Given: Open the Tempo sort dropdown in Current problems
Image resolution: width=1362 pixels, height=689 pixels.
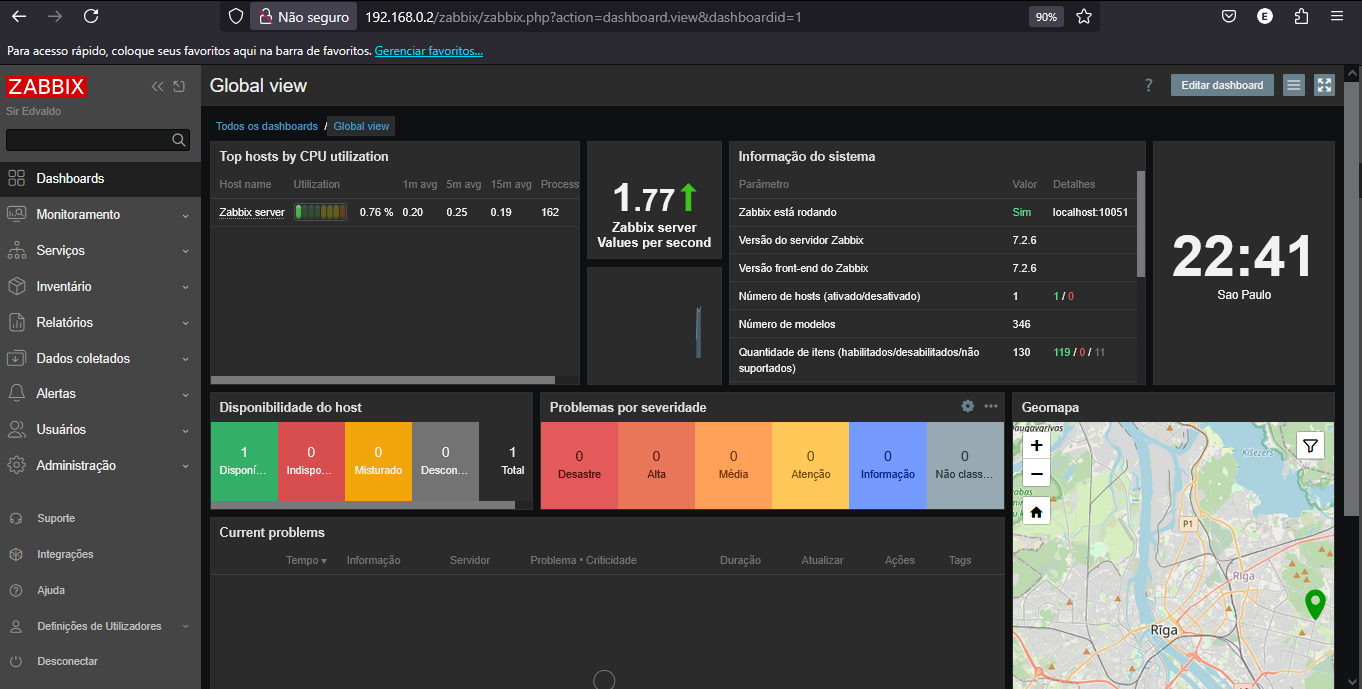Looking at the screenshot, I should (305, 560).
